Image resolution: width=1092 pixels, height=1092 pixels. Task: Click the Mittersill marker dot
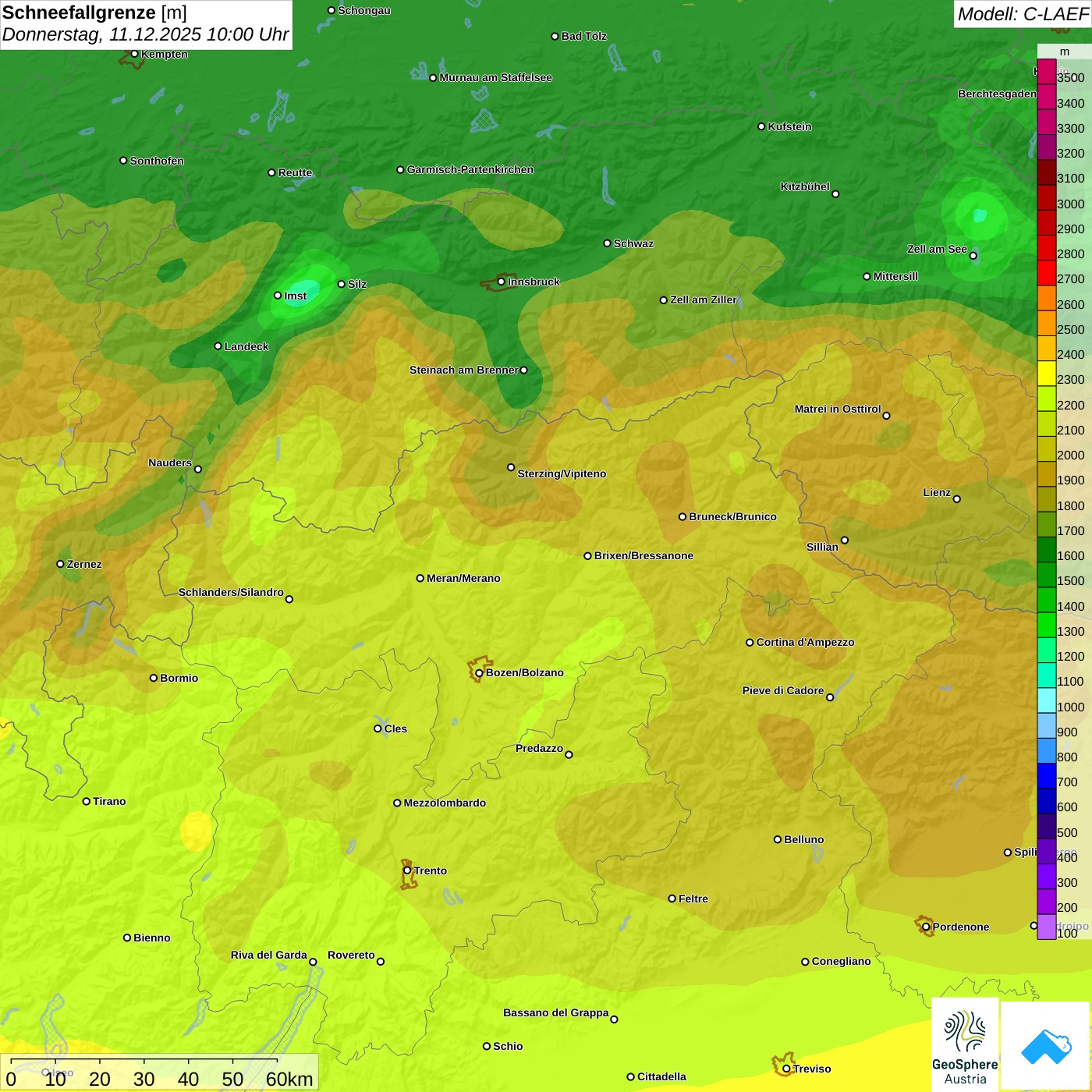pos(867,276)
